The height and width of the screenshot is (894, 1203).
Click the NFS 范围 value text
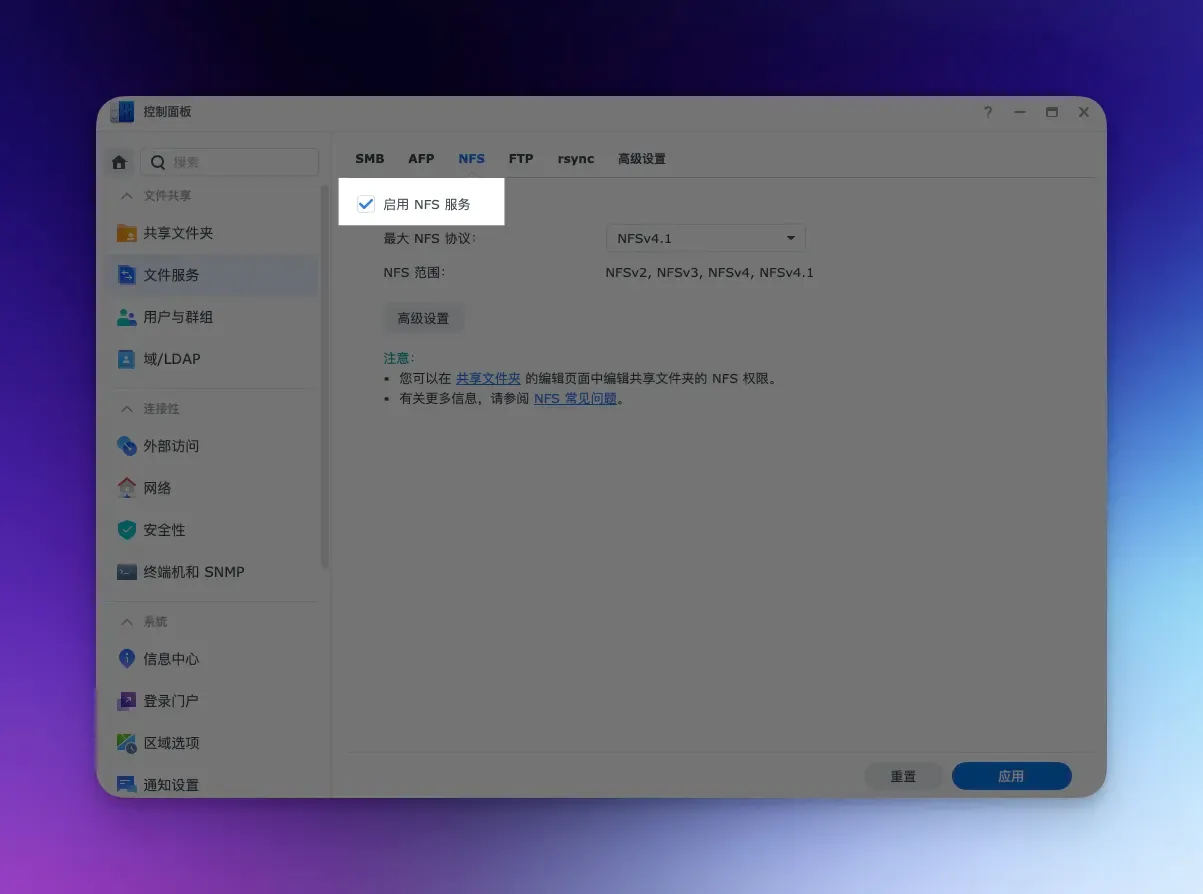[710, 272]
